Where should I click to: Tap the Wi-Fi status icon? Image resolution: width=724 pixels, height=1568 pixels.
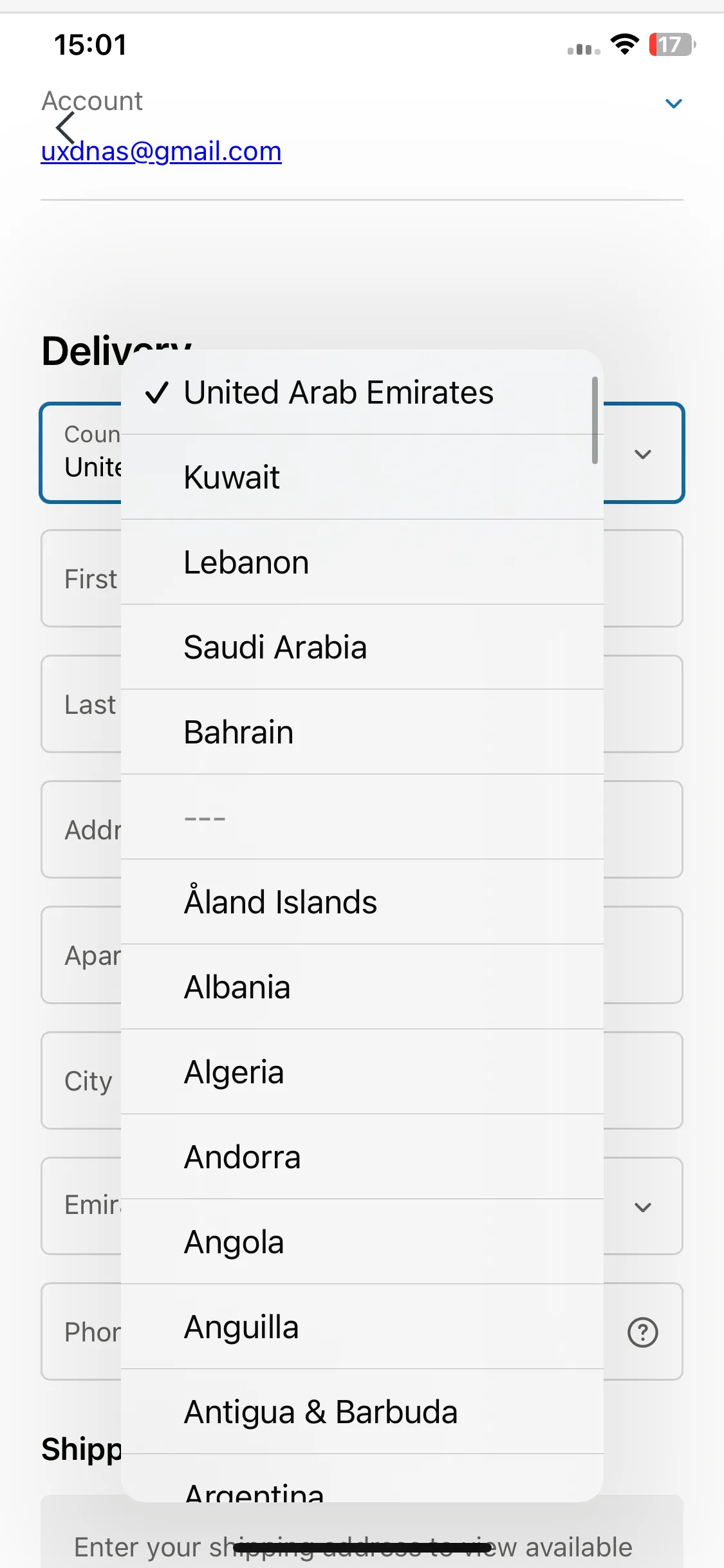624,44
